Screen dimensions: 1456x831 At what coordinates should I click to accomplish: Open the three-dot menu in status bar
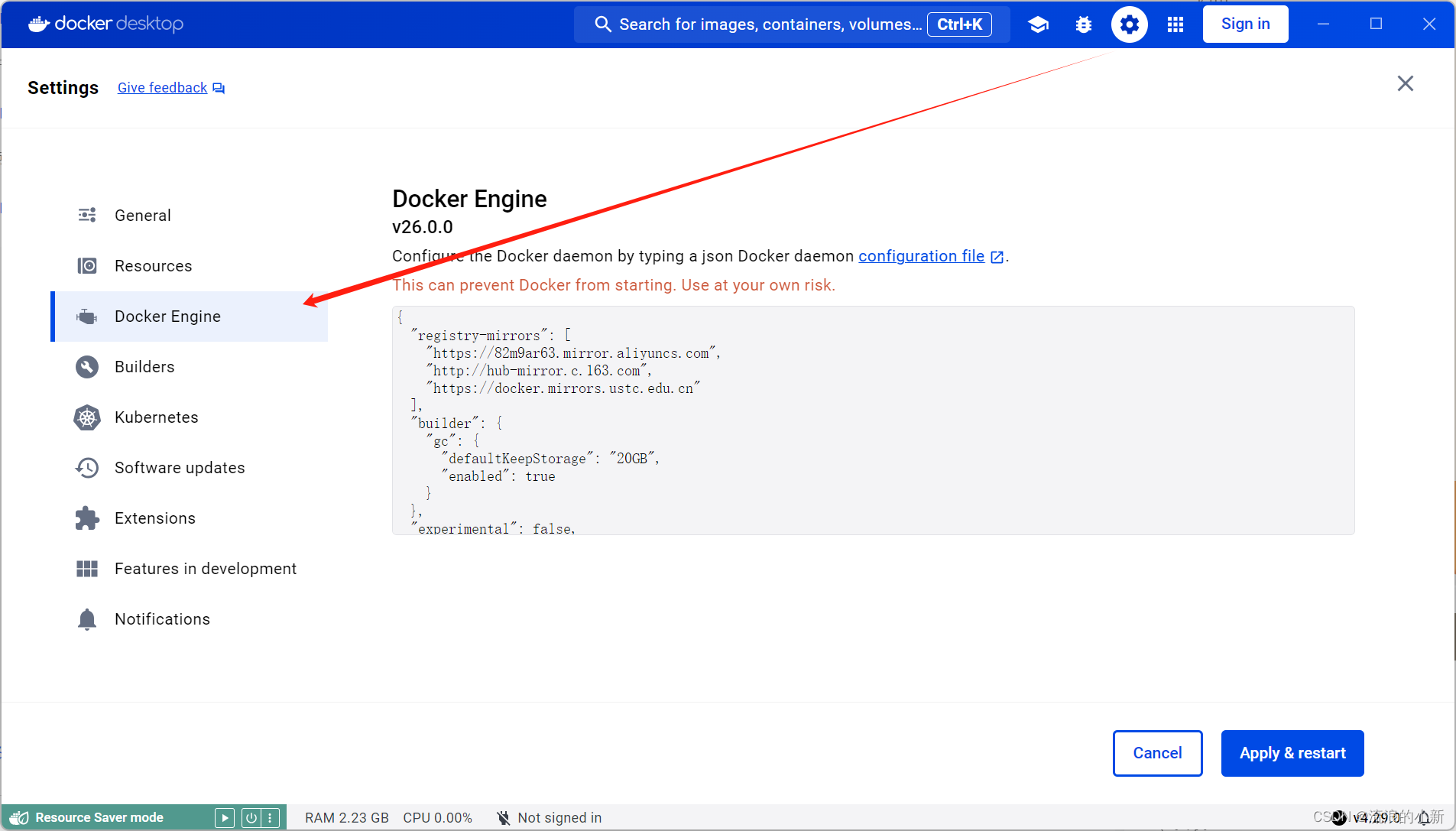click(270, 817)
